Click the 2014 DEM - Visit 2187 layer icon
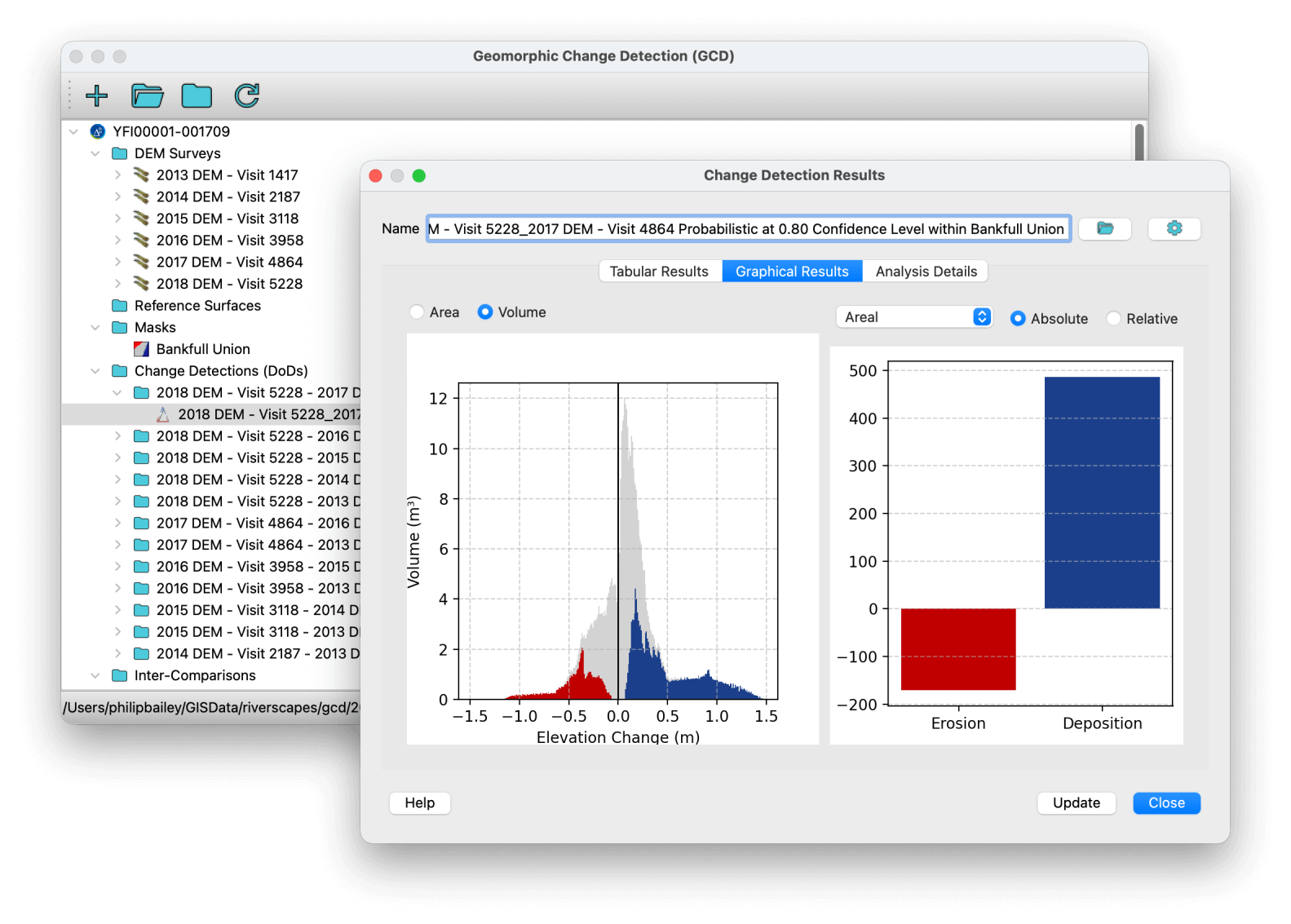 141,197
